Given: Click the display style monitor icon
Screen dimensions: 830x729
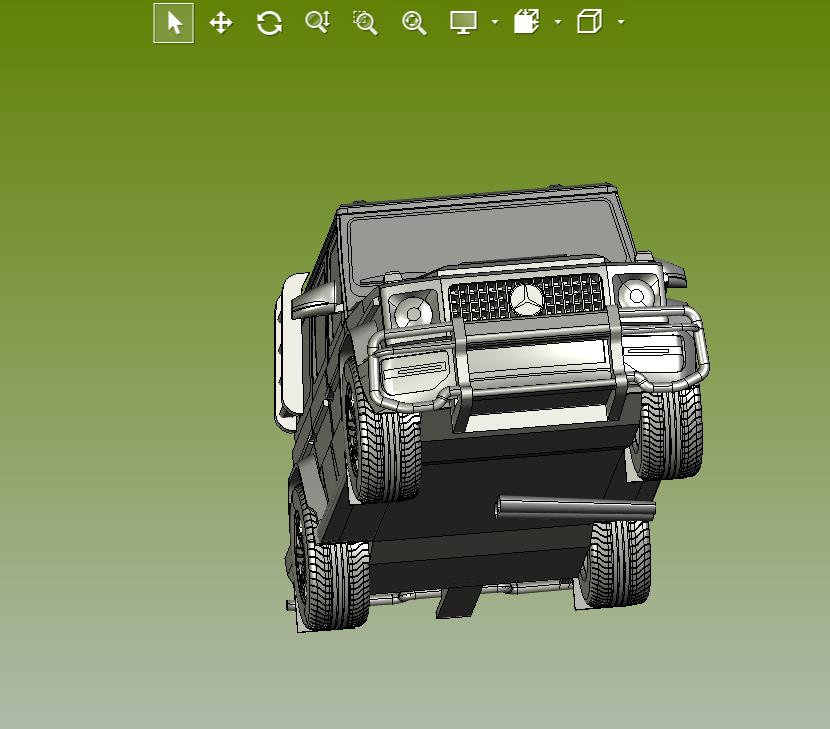Looking at the screenshot, I should [463, 22].
